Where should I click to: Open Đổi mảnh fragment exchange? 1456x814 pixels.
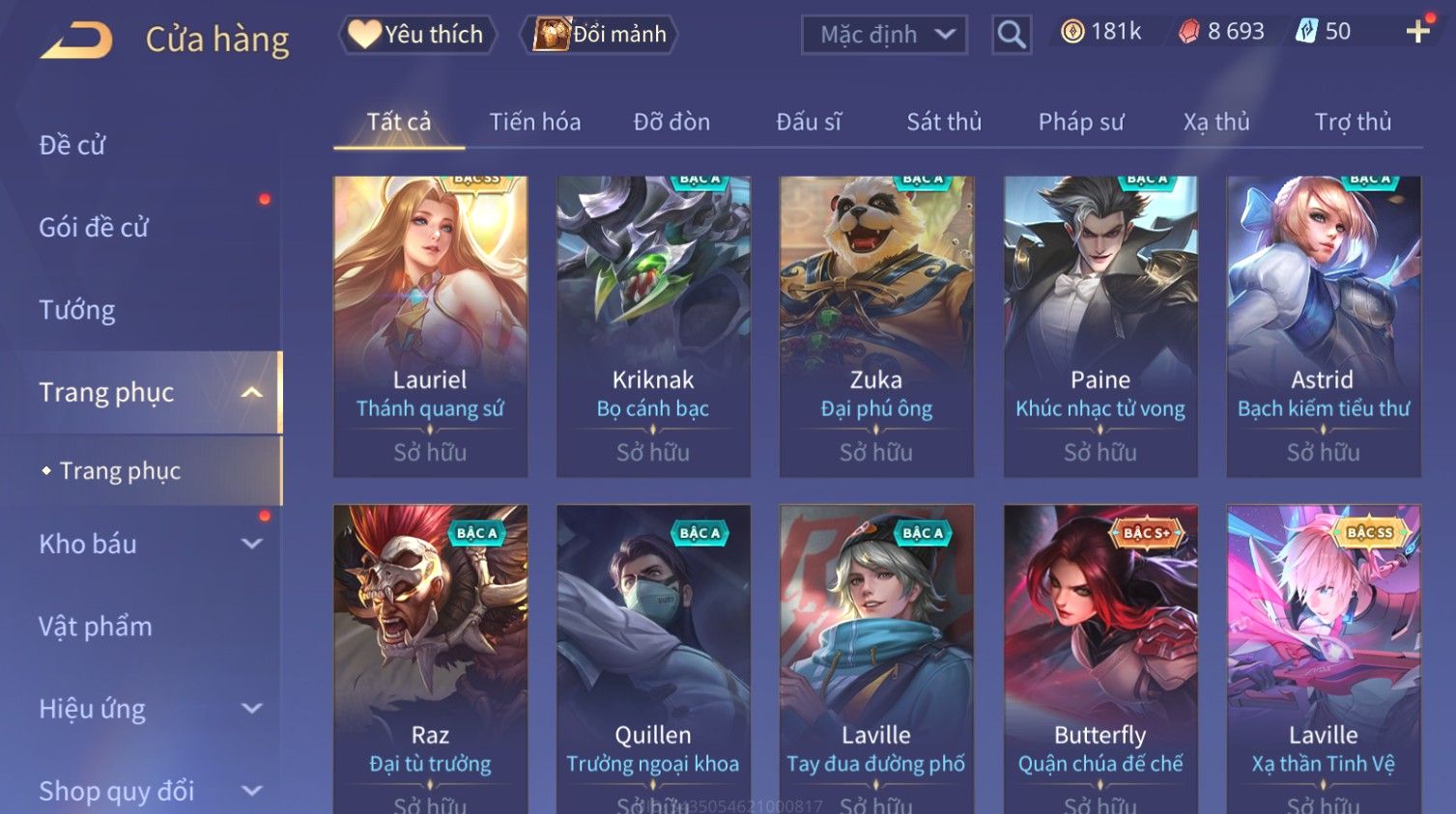point(599,35)
